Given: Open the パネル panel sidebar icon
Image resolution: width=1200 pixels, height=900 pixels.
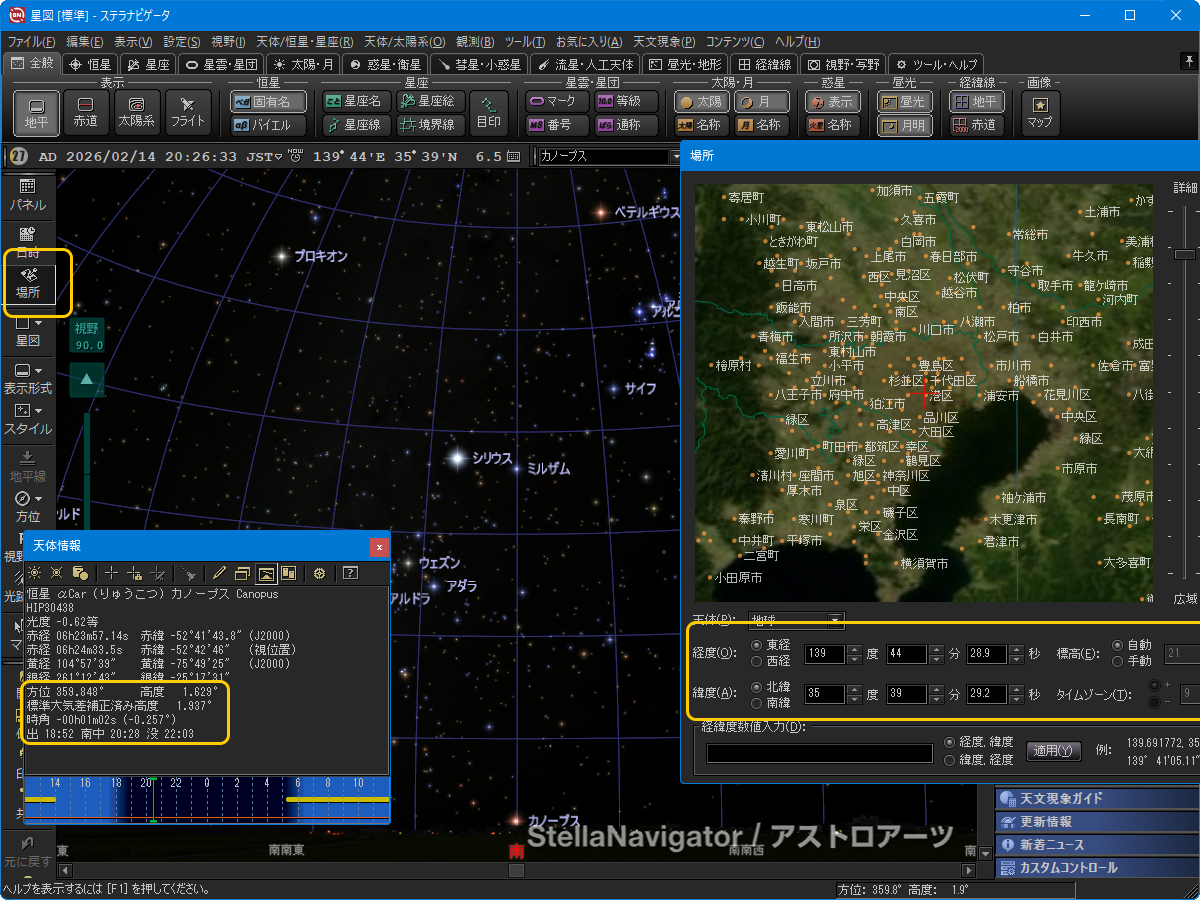Looking at the screenshot, I should [27, 195].
